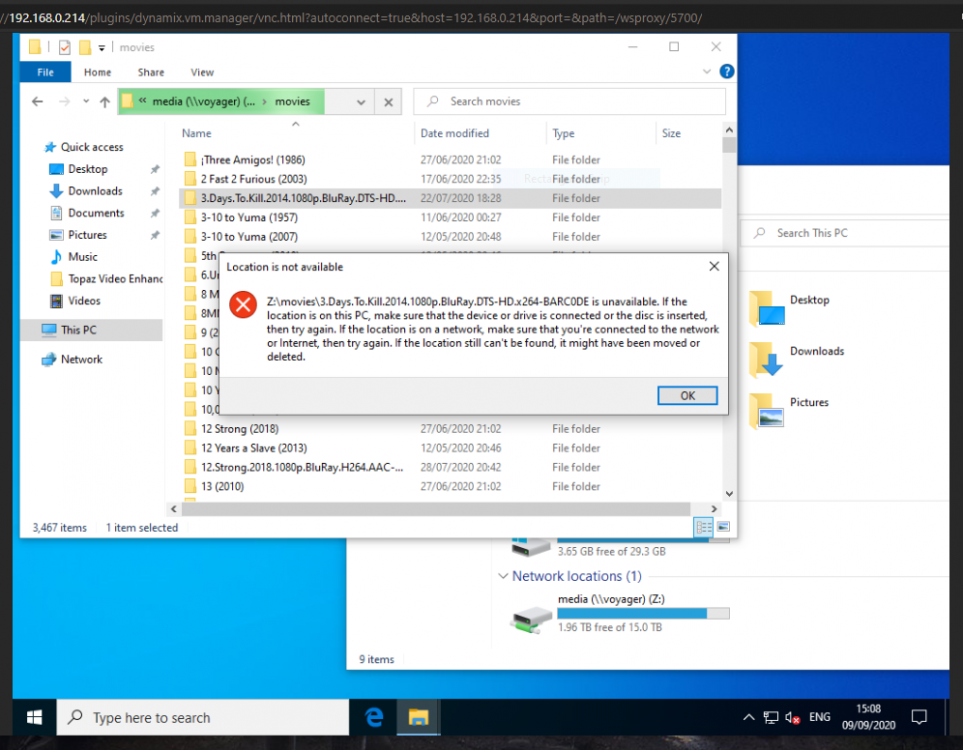The image size is (963, 750).
Task: Select the 2 Fast 2 Furious folder
Action: tap(254, 179)
